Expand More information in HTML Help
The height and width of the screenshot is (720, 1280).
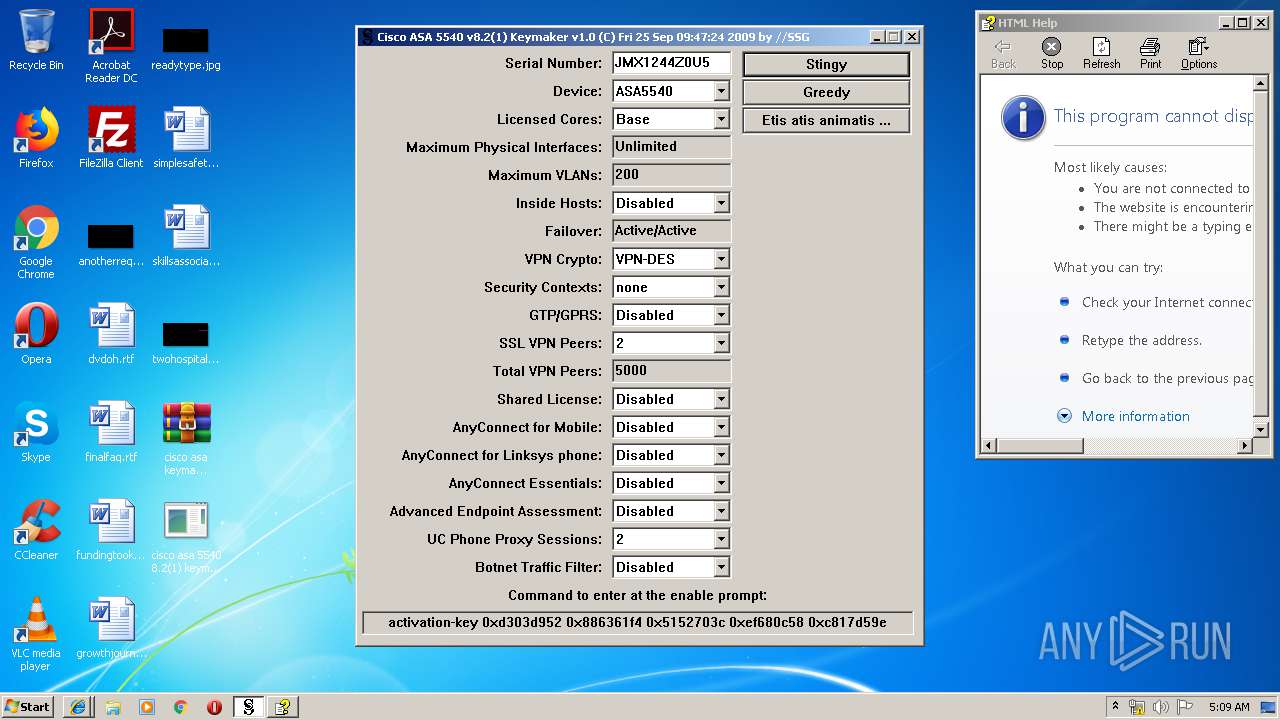(x=1124, y=416)
